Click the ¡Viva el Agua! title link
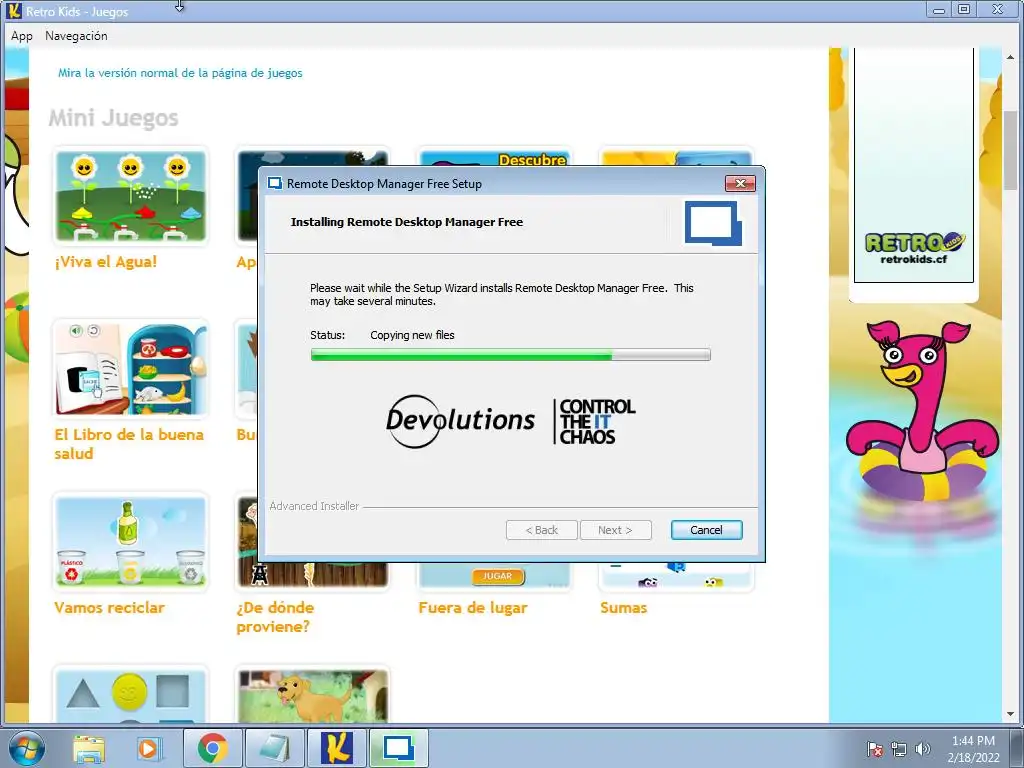This screenshot has height=768, width=1024. click(106, 262)
